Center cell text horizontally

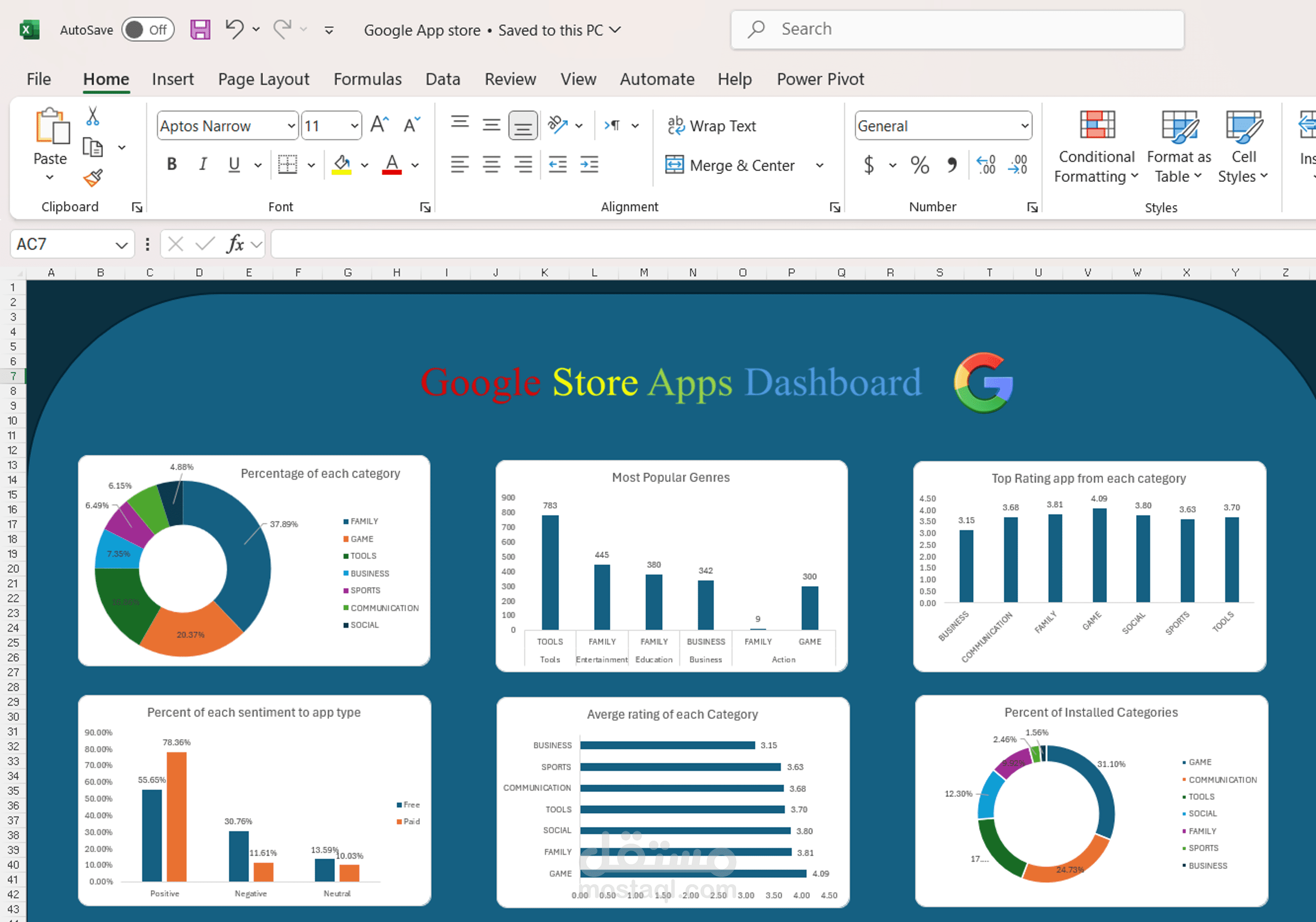click(491, 165)
